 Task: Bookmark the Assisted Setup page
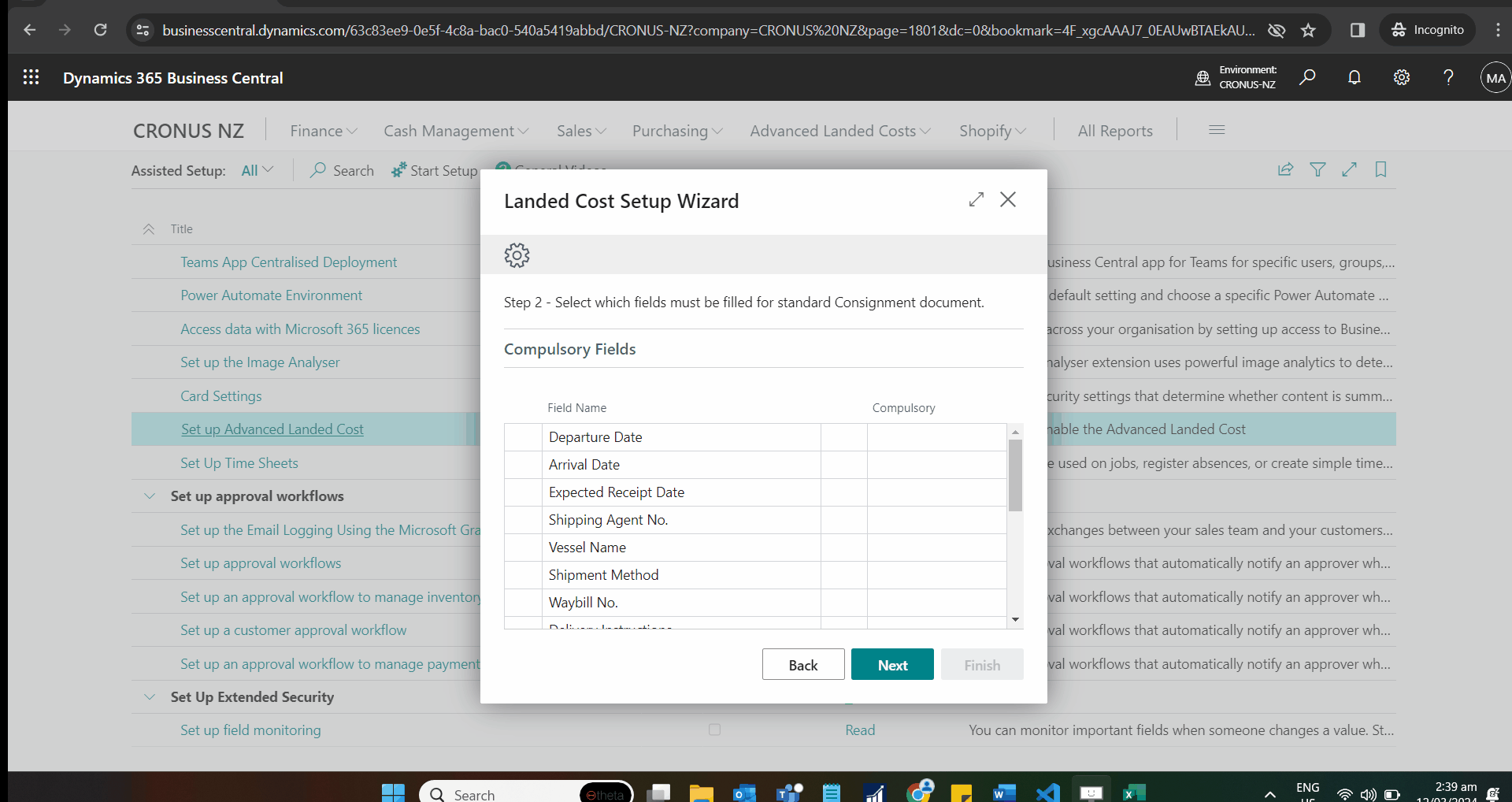point(1380,169)
